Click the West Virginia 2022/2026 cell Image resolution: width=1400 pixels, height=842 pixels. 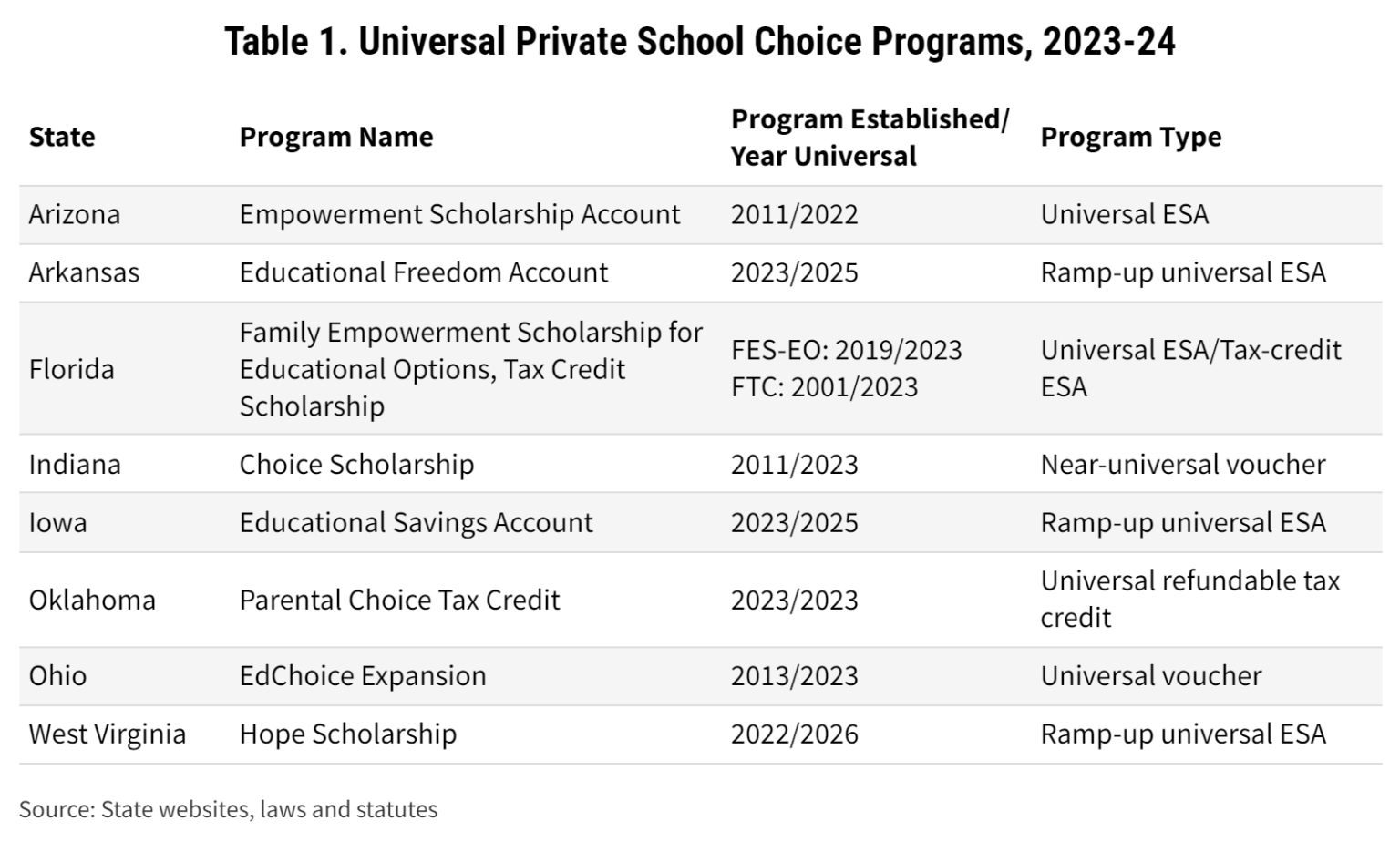click(x=794, y=734)
